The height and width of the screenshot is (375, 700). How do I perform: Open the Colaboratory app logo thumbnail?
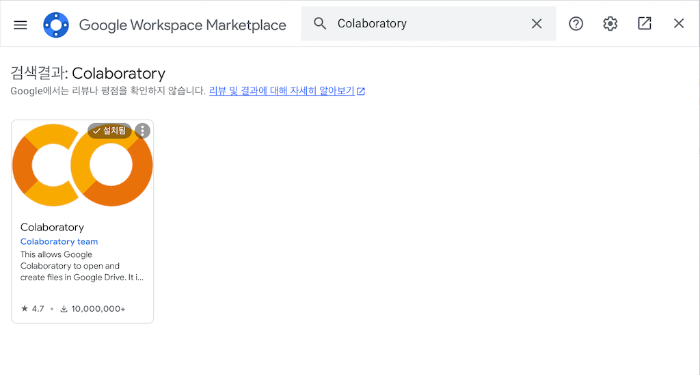pos(83,166)
